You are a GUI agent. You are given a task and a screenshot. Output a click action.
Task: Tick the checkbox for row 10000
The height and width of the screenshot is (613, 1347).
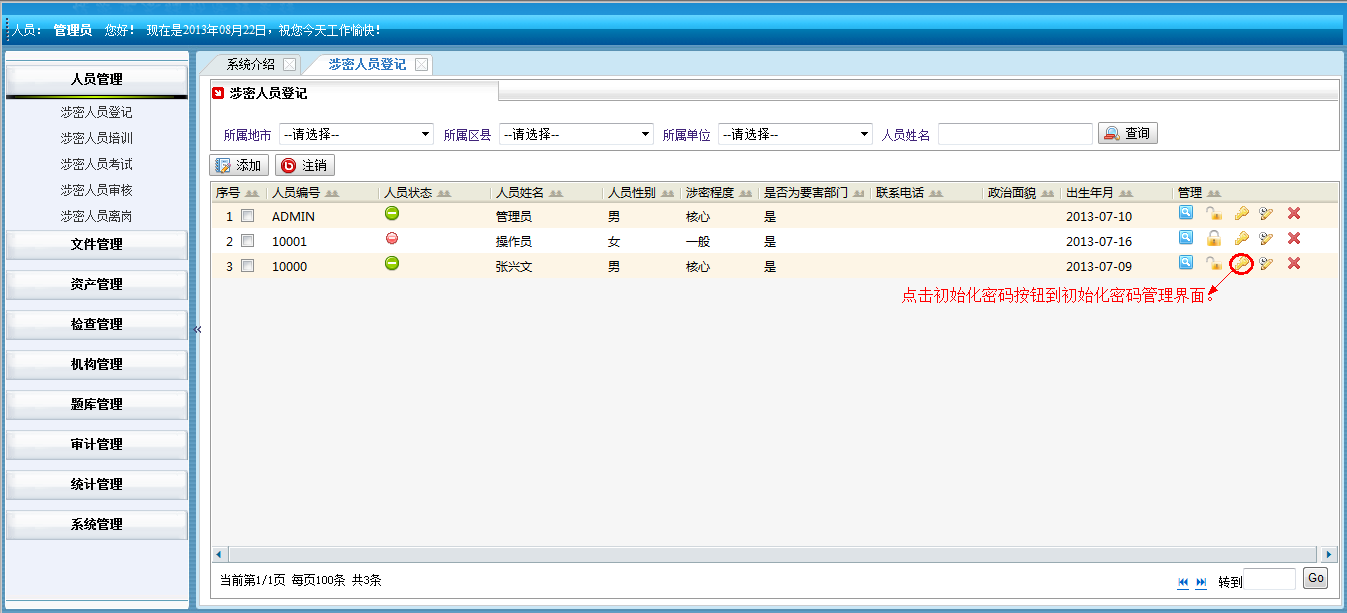247,266
